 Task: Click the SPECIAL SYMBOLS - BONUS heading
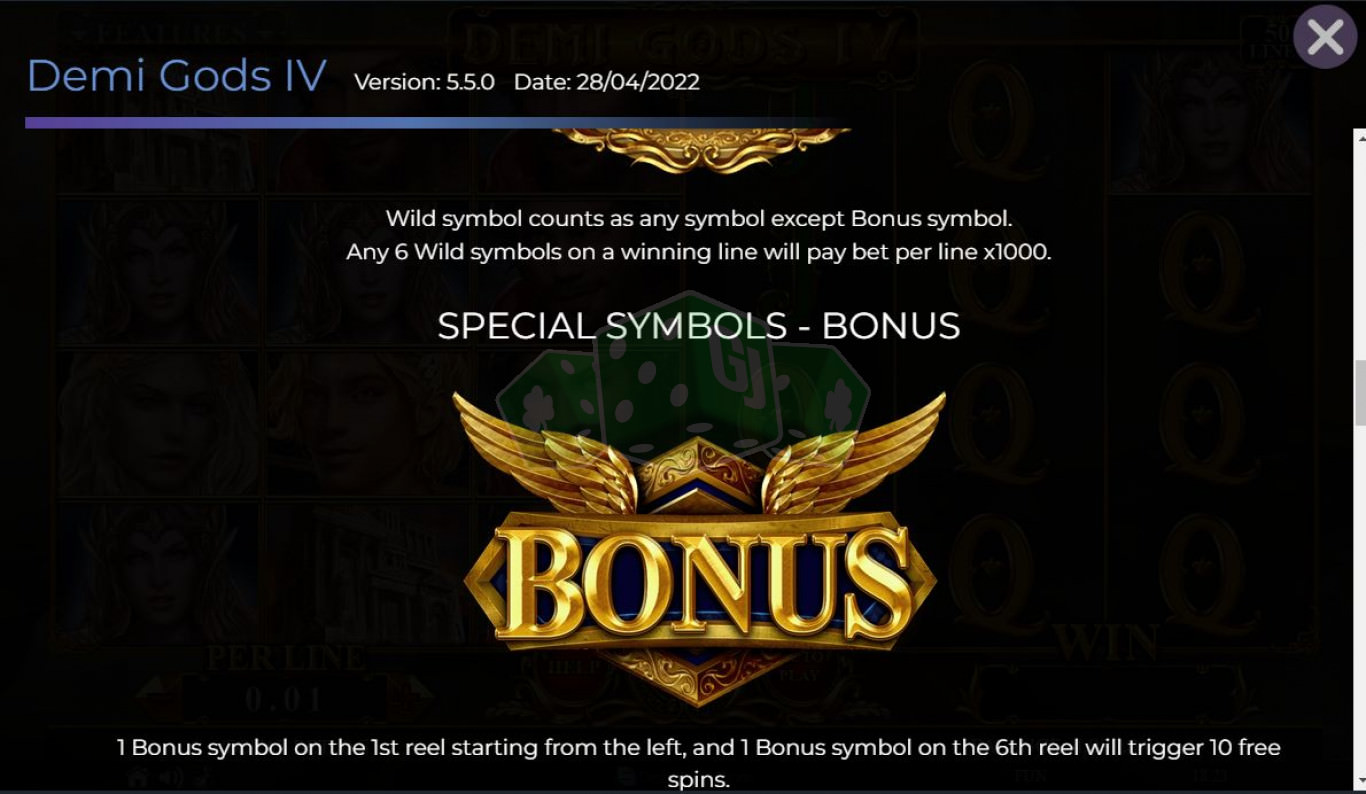point(698,326)
